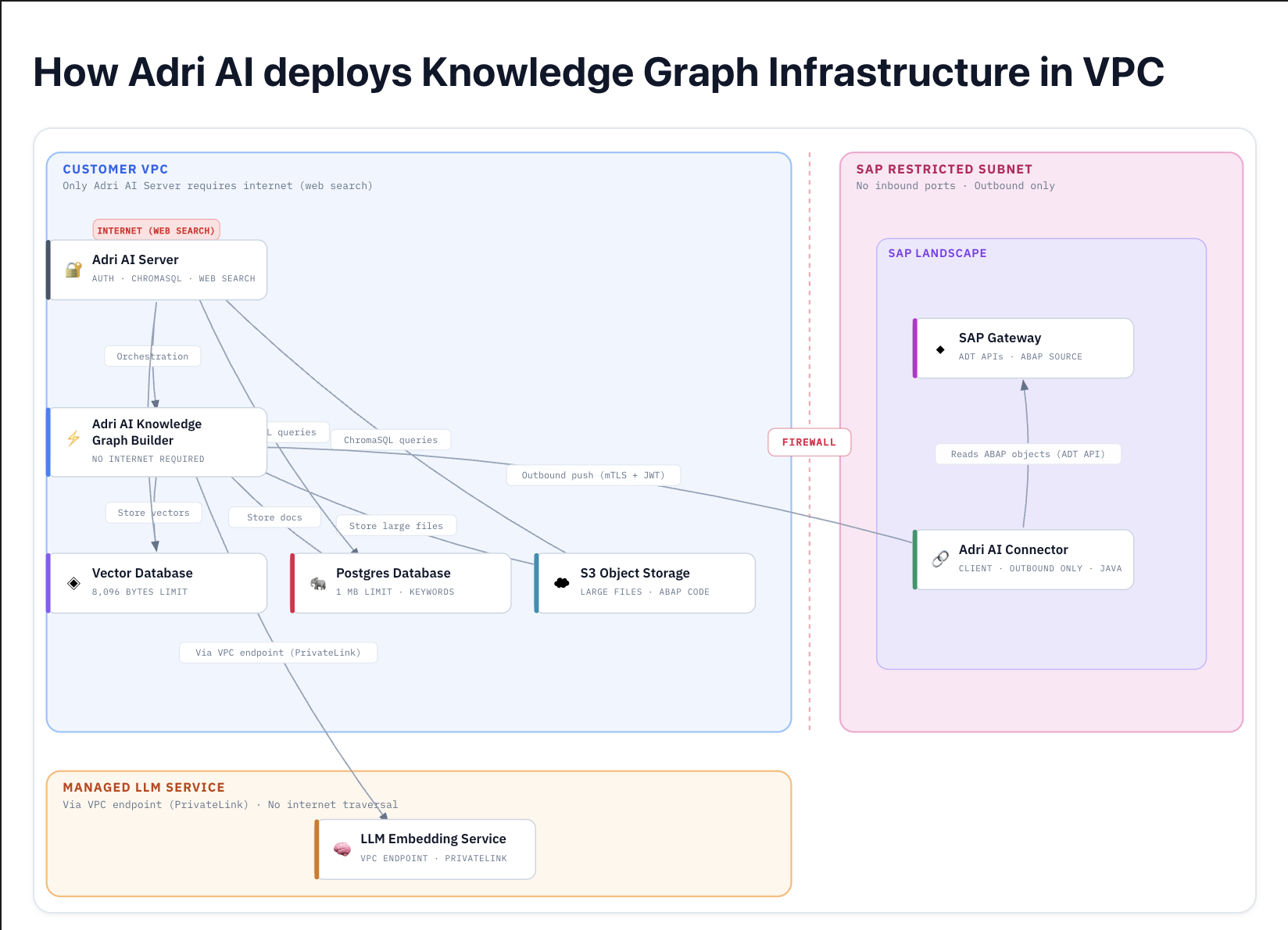Click the Adri AI Knowledge Graph Builder title
The image size is (1288, 930).
click(x=147, y=432)
